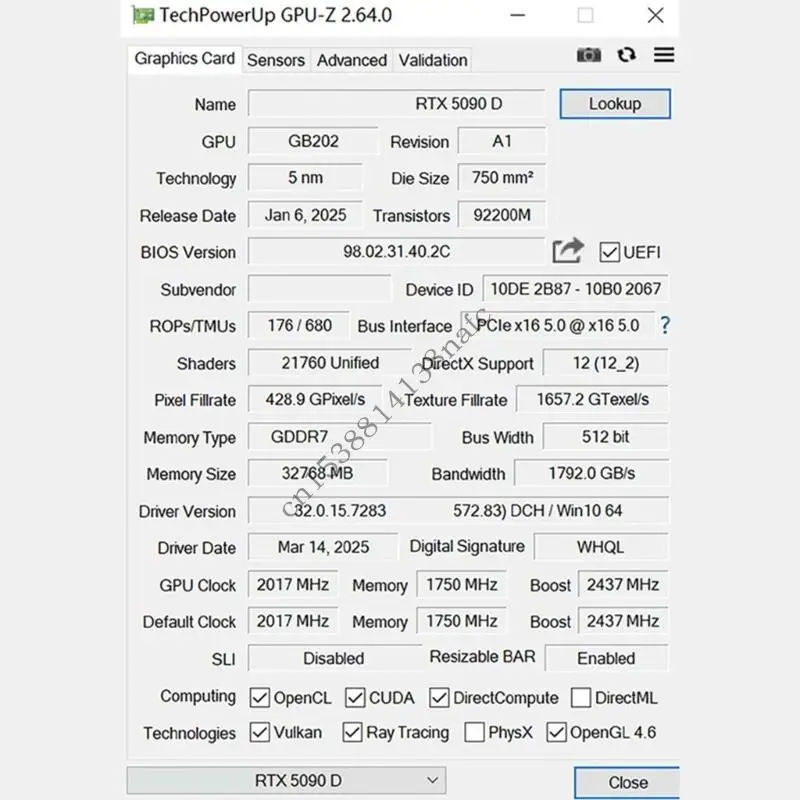The width and height of the screenshot is (800, 800).
Task: Switch to the Sensors tab
Action: click(x=276, y=60)
